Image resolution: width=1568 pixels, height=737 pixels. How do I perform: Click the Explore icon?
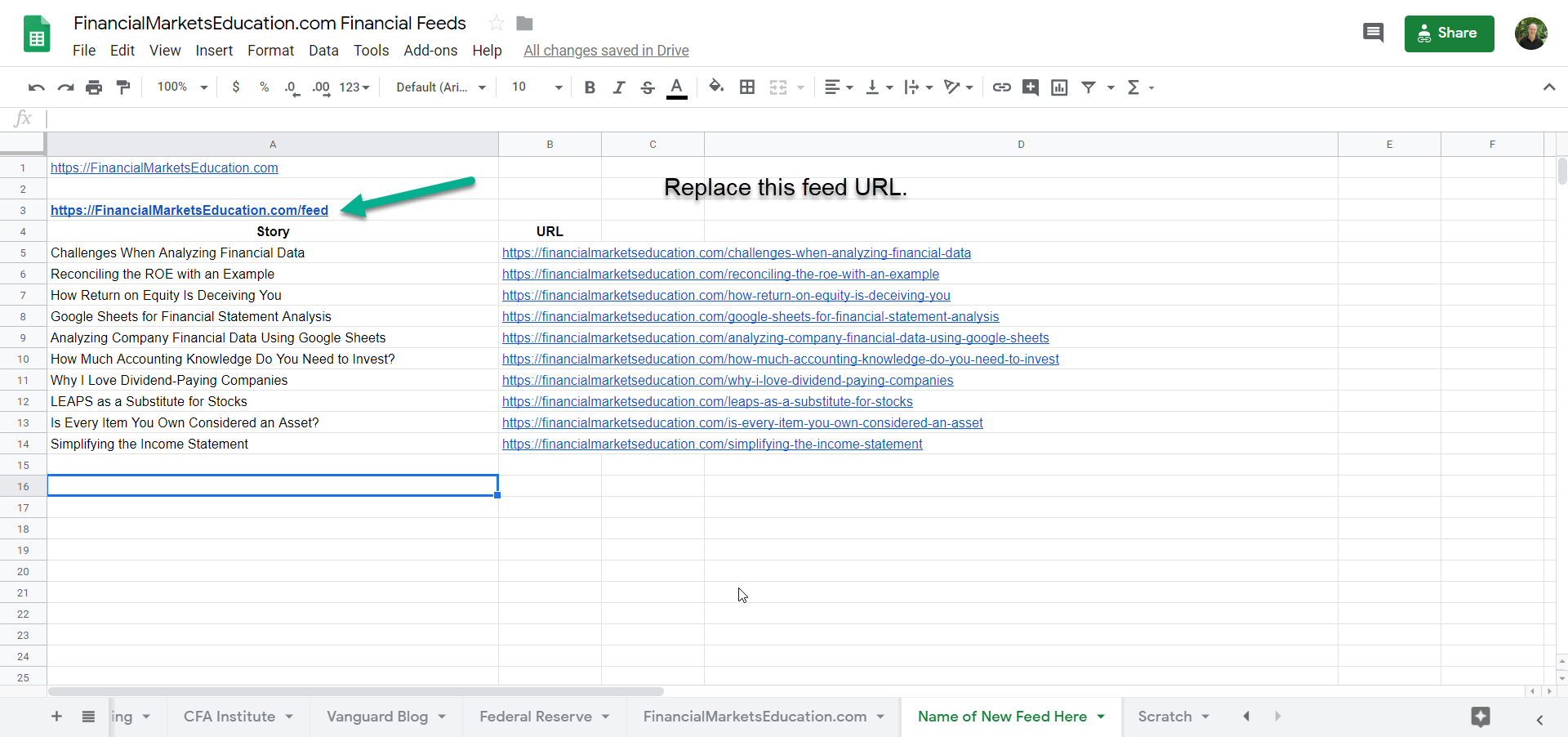tap(1481, 717)
